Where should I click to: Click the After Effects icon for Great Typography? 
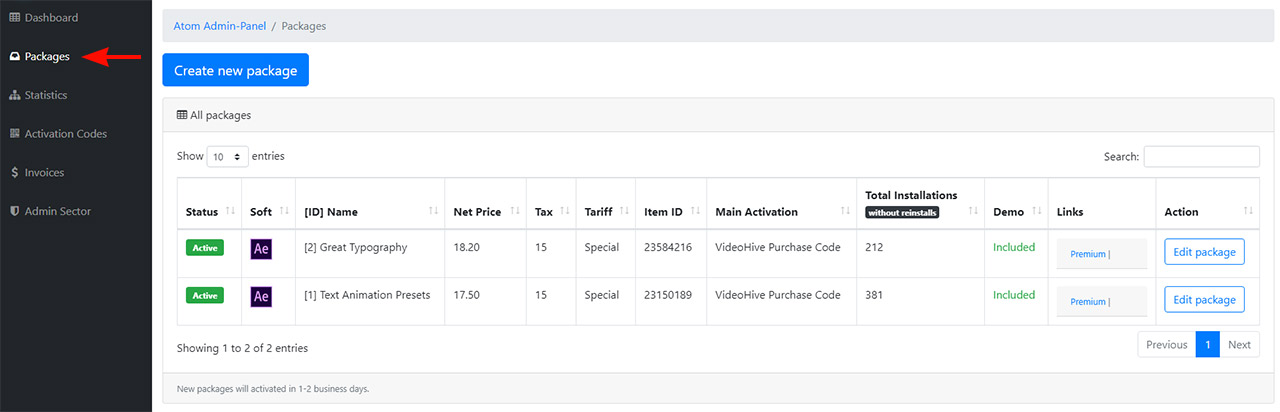[261, 249]
